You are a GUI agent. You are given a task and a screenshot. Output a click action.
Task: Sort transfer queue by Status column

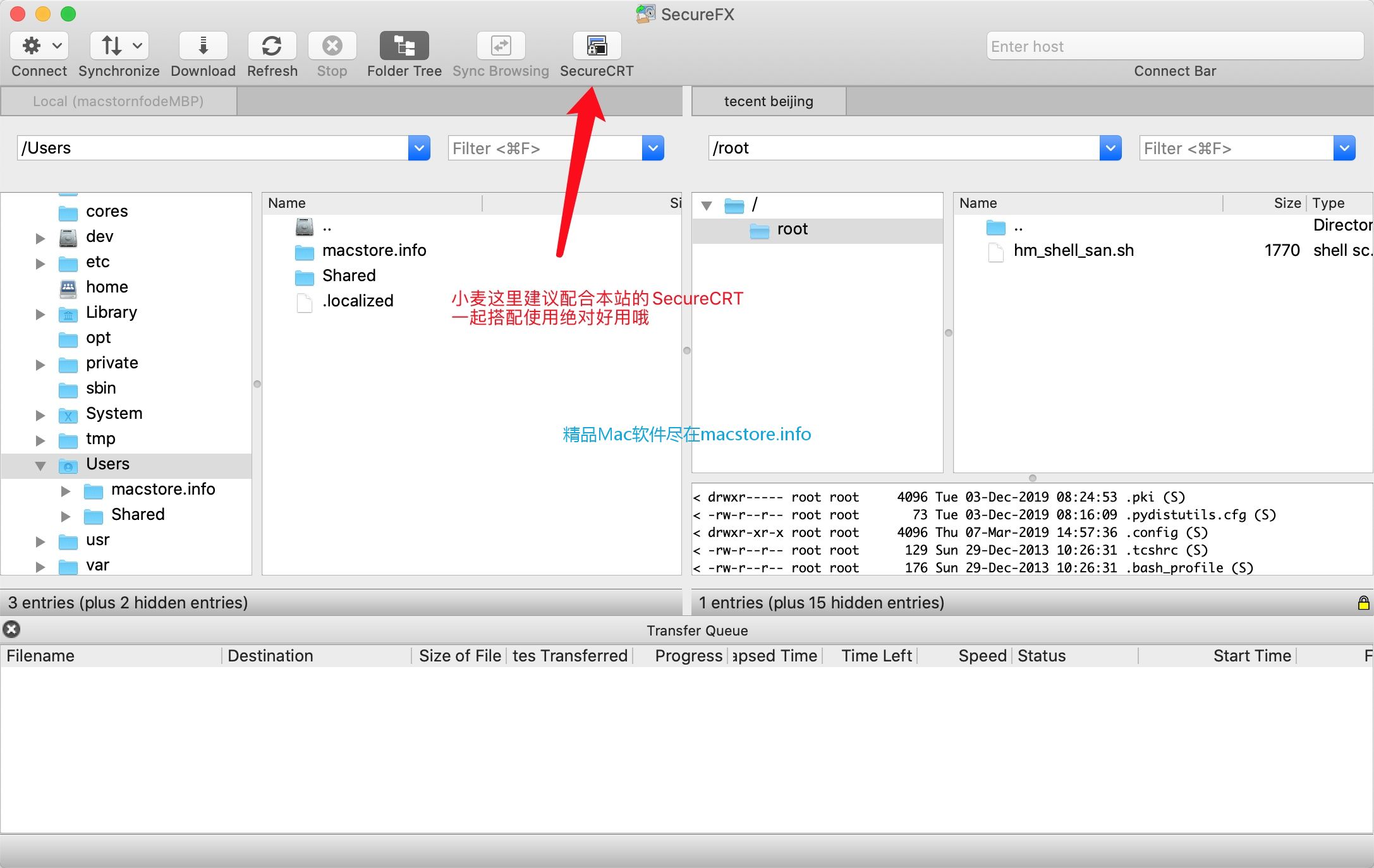pyautogui.click(x=1075, y=656)
